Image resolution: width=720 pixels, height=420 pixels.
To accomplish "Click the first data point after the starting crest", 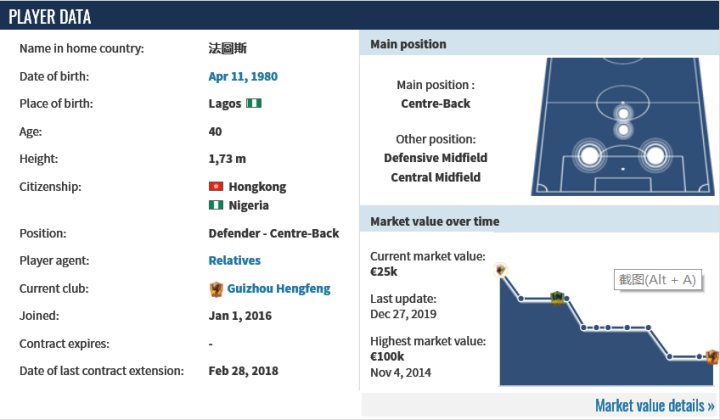I will [x=521, y=297].
